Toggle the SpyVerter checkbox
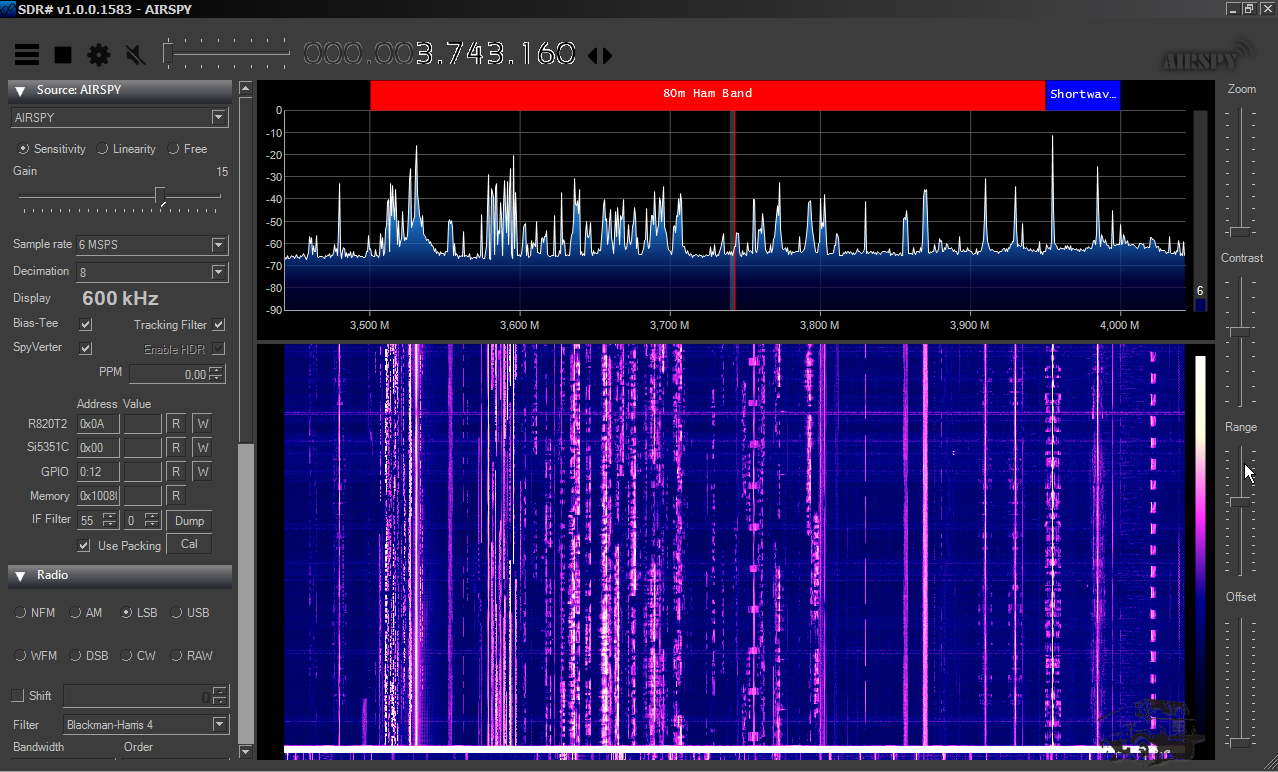Screen dimensions: 1278x772 coord(86,348)
